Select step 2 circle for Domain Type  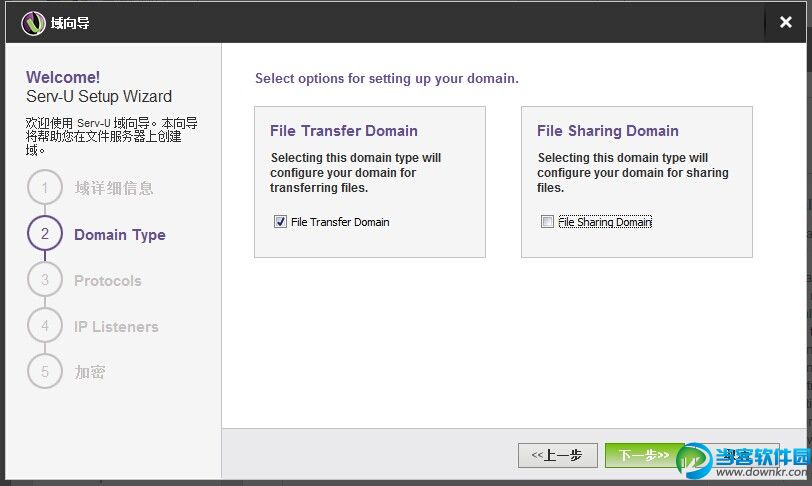[45, 234]
